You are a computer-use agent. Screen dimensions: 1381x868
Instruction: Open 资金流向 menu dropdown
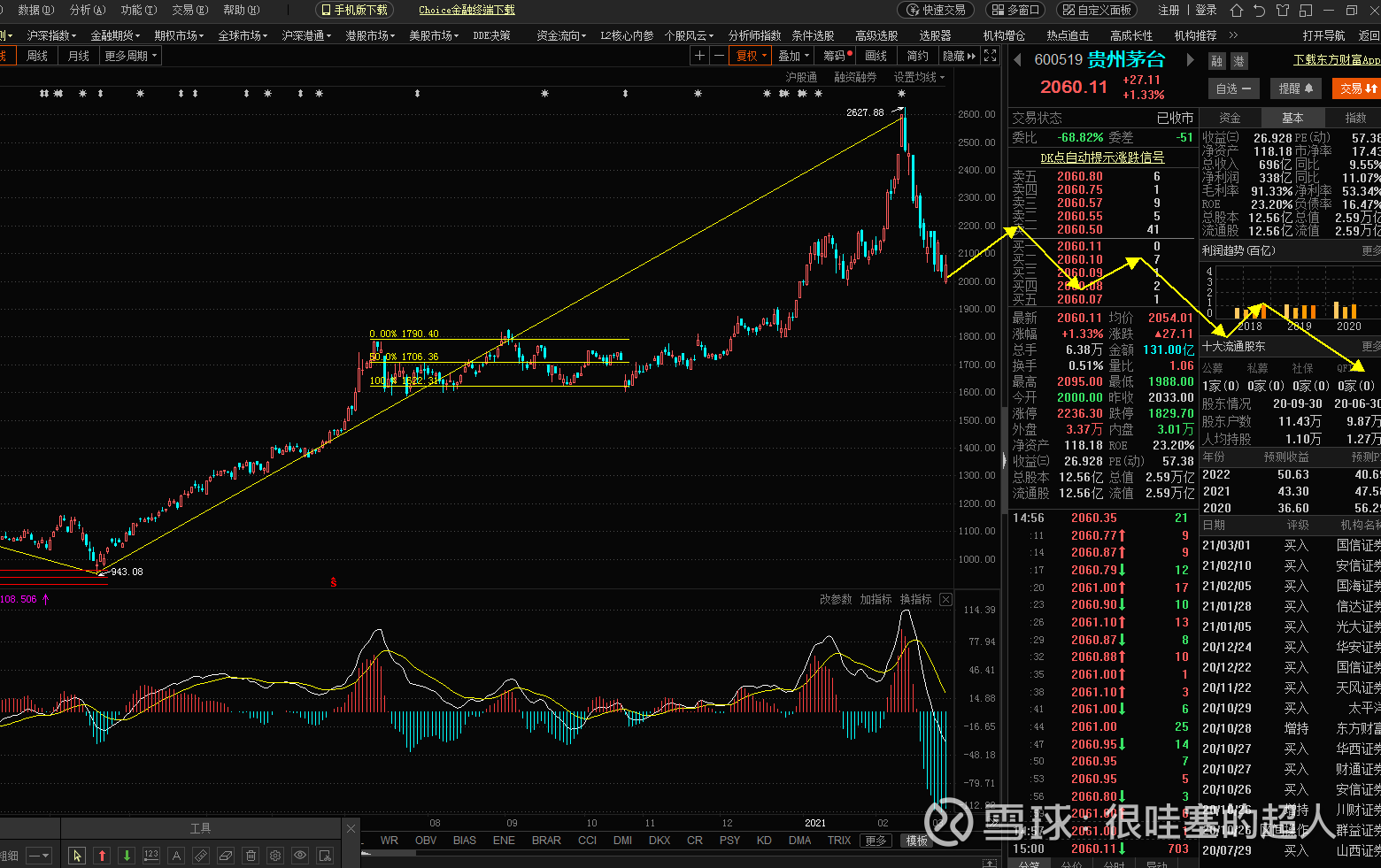(561, 35)
